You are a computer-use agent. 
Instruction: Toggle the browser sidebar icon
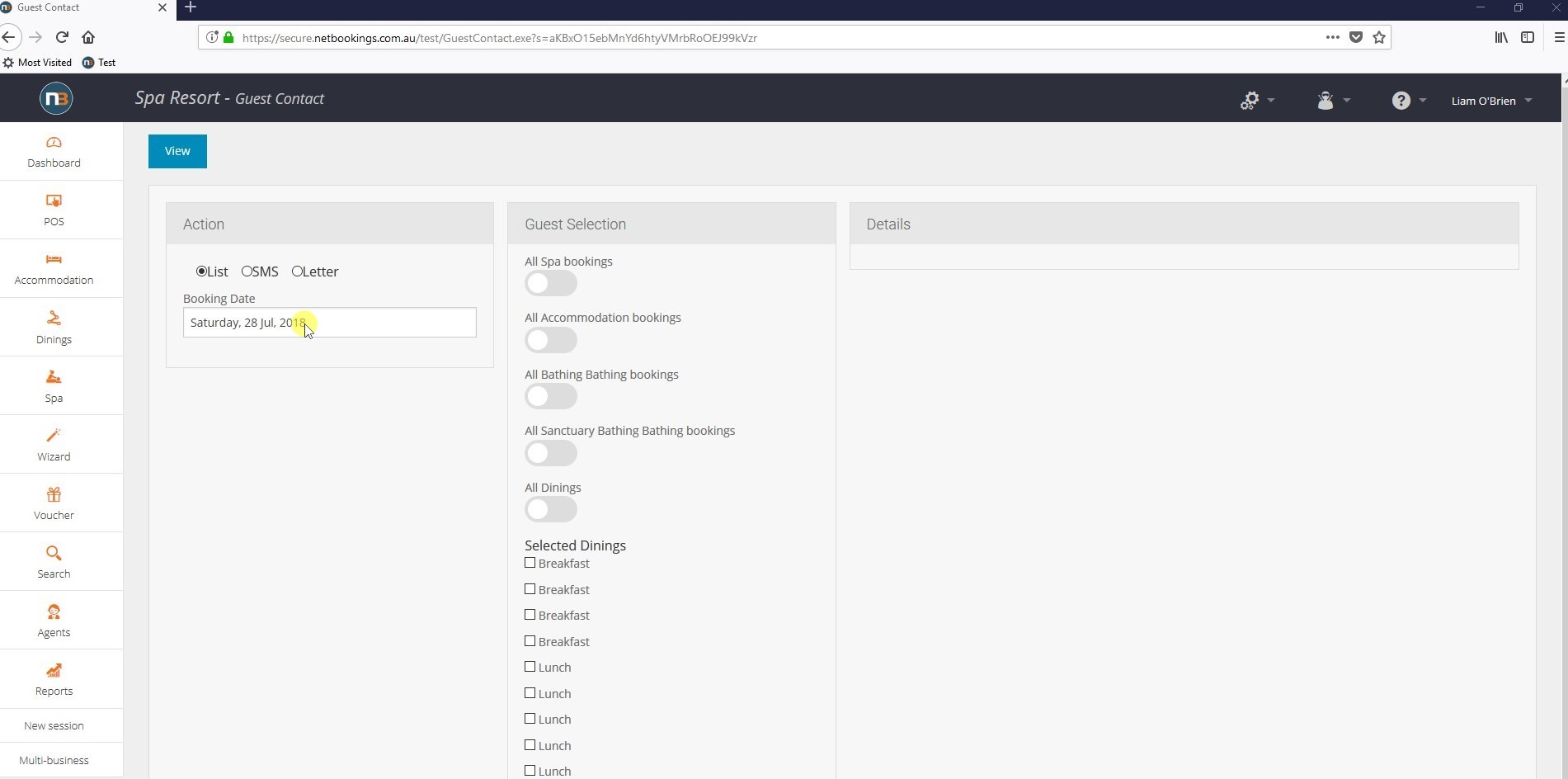[1528, 37]
